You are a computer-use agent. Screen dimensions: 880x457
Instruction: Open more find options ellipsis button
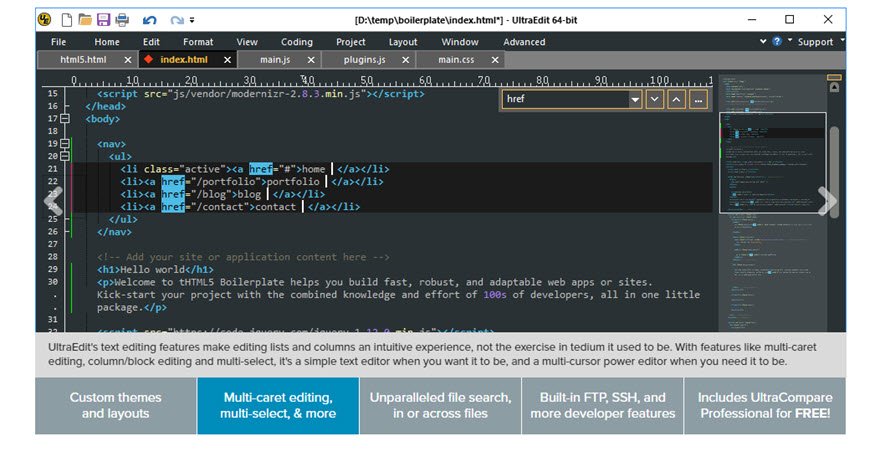point(698,99)
